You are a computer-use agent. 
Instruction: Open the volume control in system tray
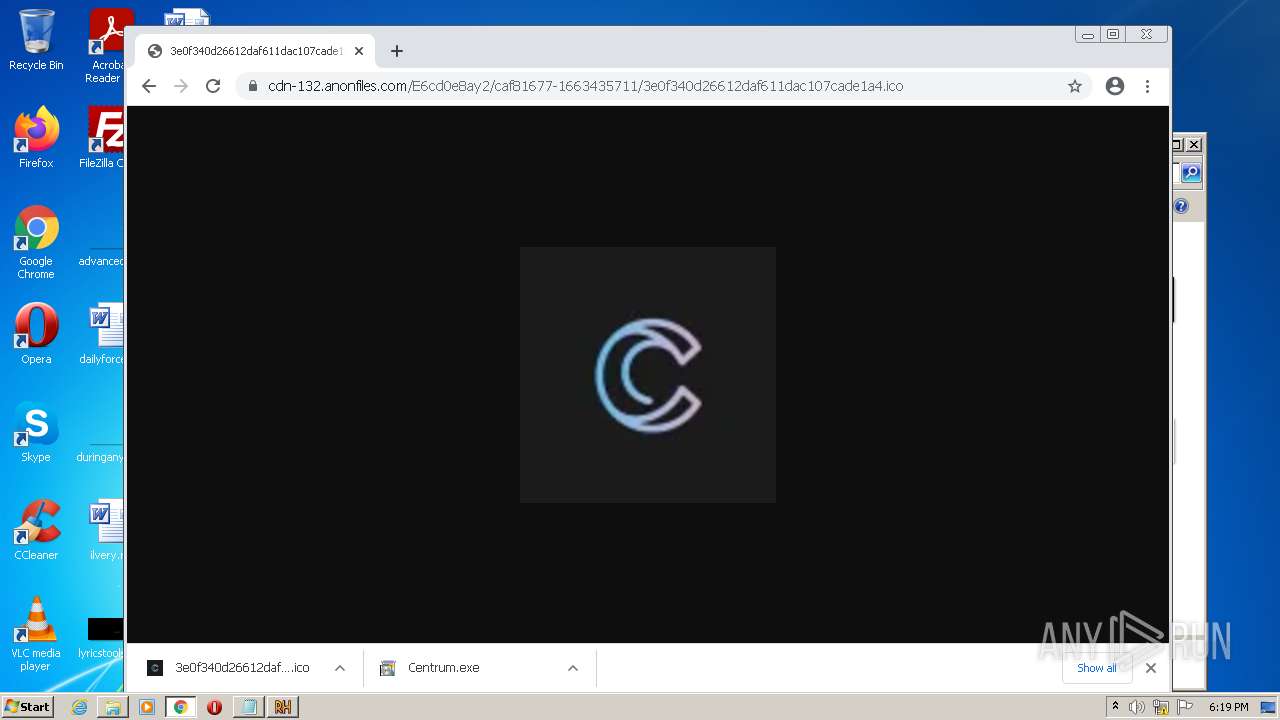(x=1137, y=707)
